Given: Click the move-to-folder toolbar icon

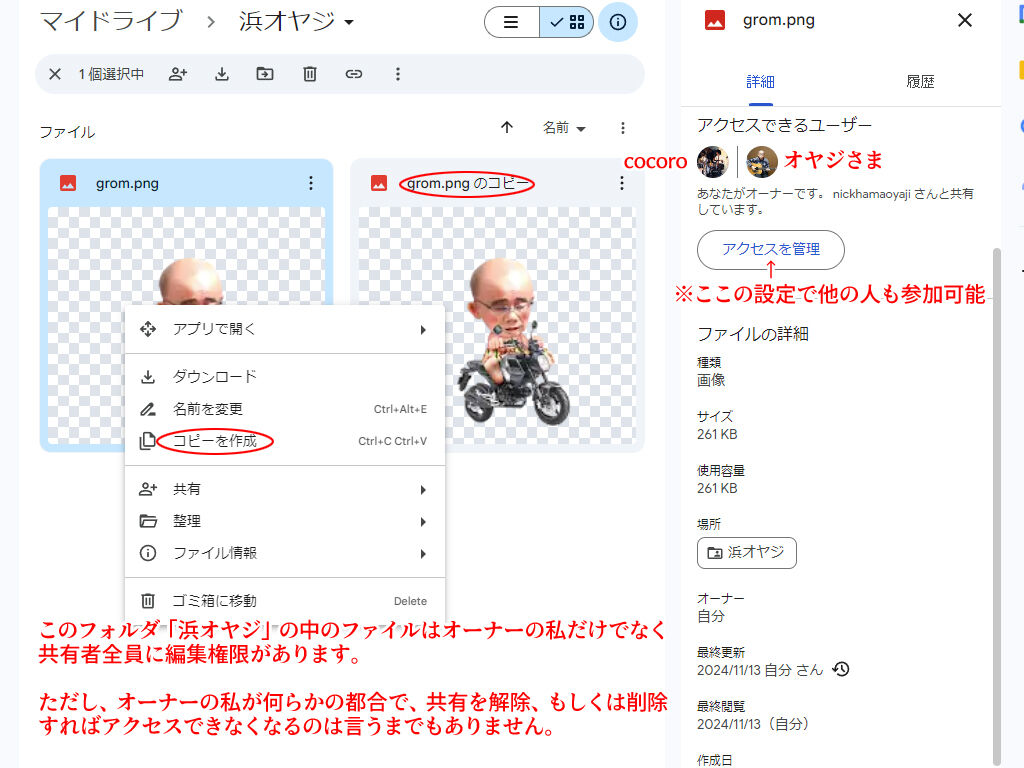Looking at the screenshot, I should [x=265, y=74].
